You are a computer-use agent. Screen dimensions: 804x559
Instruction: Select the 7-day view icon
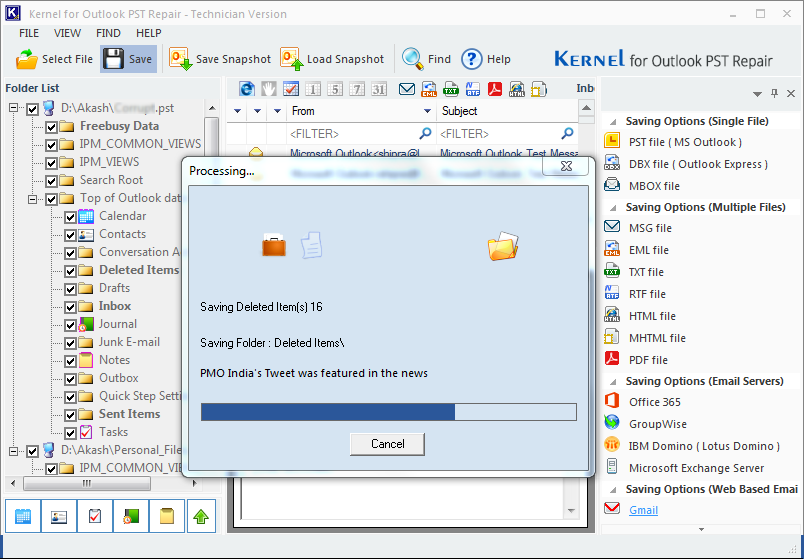[357, 89]
